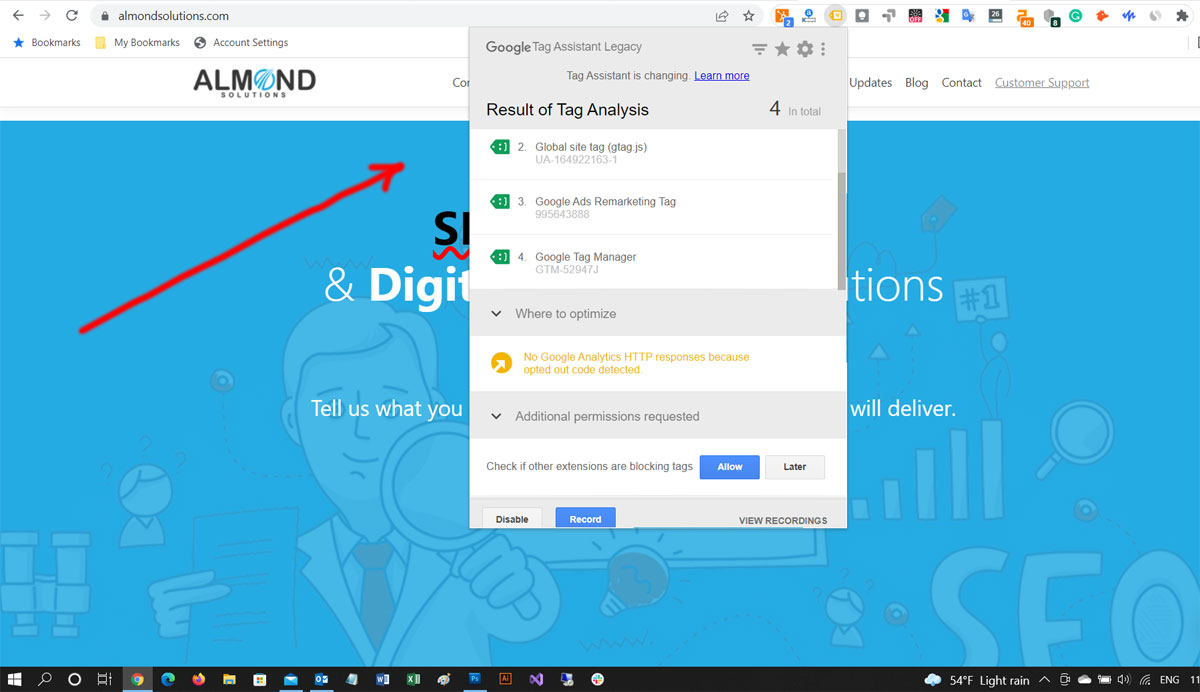Open Tag Assistant three-dot menu
Image resolution: width=1200 pixels, height=692 pixels.
pos(823,49)
